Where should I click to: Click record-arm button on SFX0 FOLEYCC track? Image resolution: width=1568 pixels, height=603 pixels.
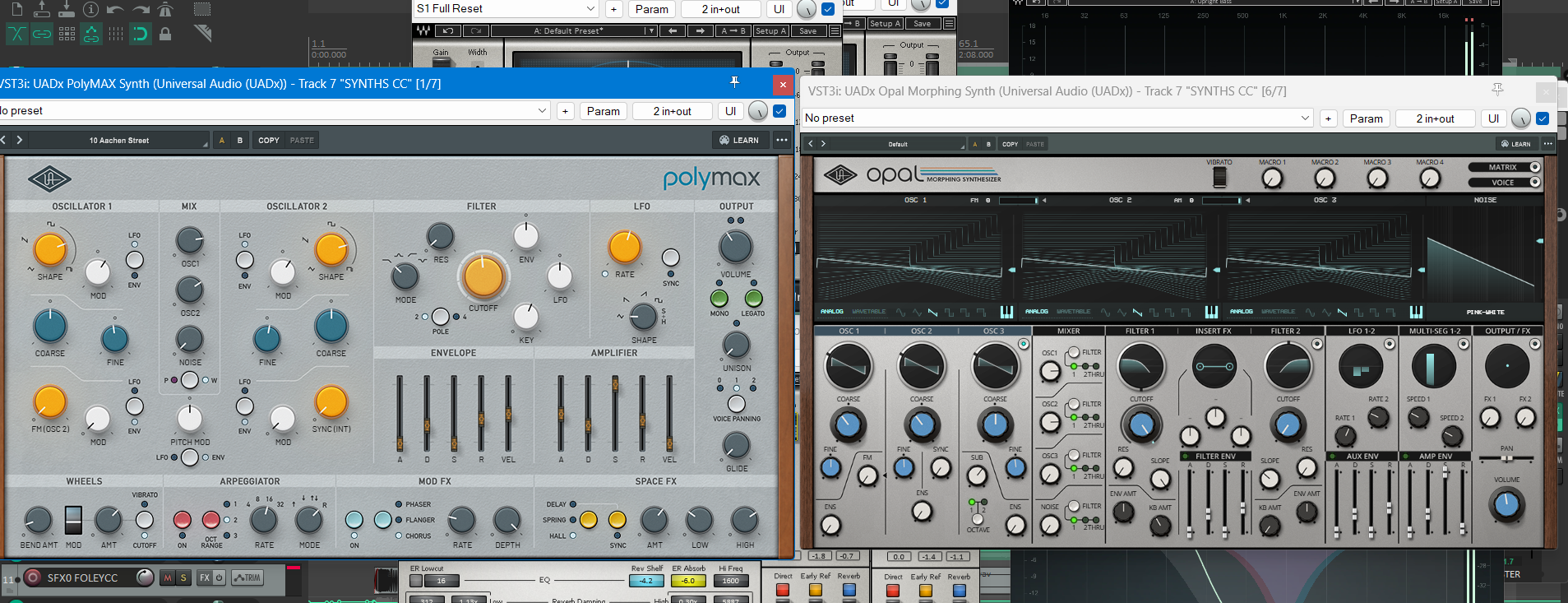coord(33,577)
